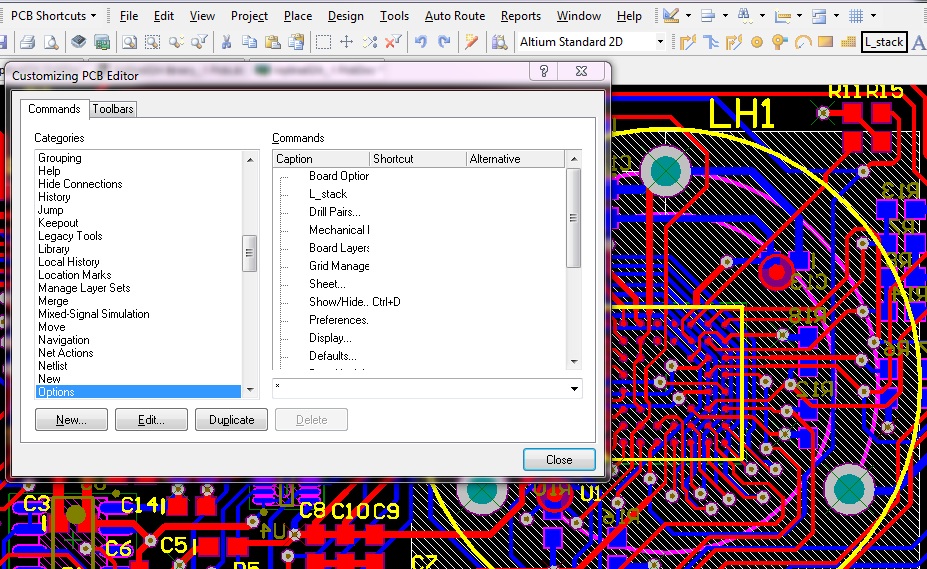Click the Redo arrow icon
The image size is (927, 569).
click(x=444, y=42)
